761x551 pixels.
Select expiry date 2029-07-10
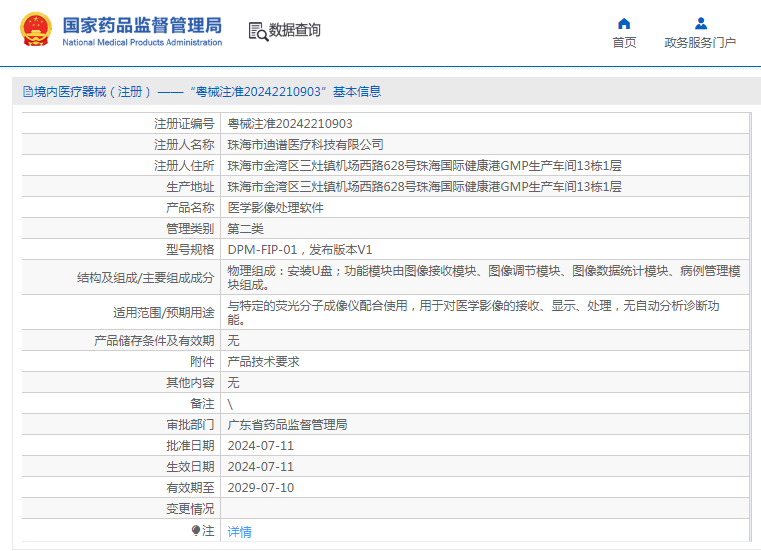[x=261, y=487]
